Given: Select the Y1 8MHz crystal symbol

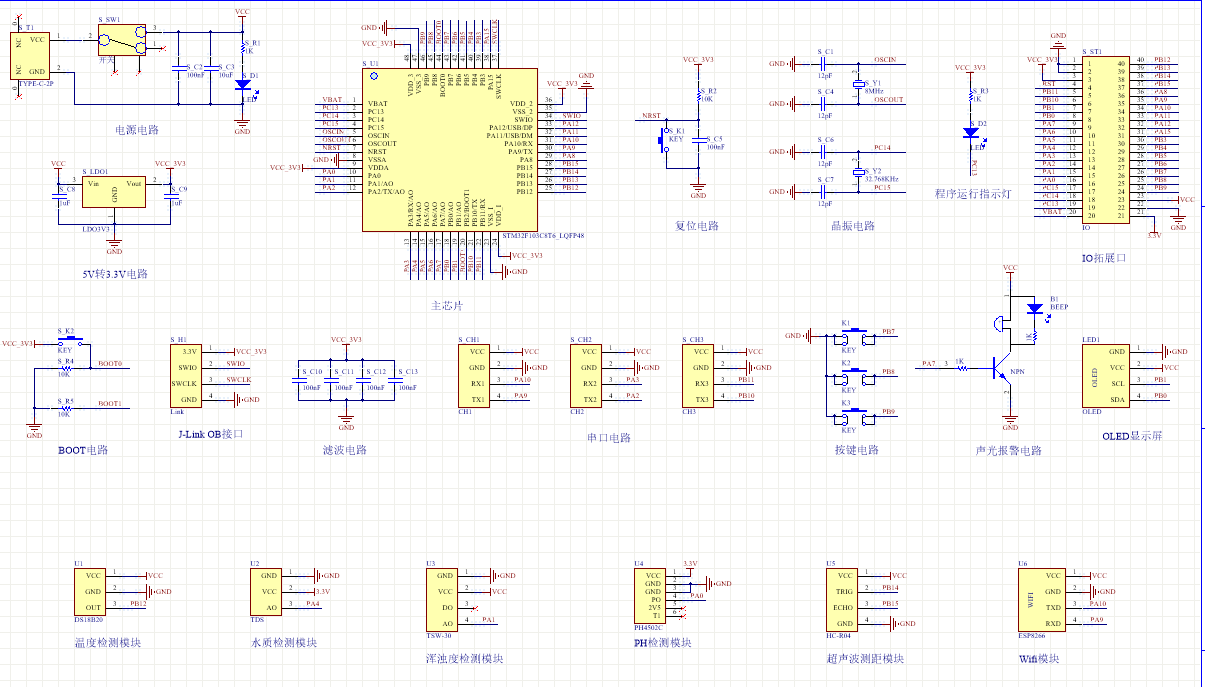Looking at the screenshot, I should click(x=857, y=85).
